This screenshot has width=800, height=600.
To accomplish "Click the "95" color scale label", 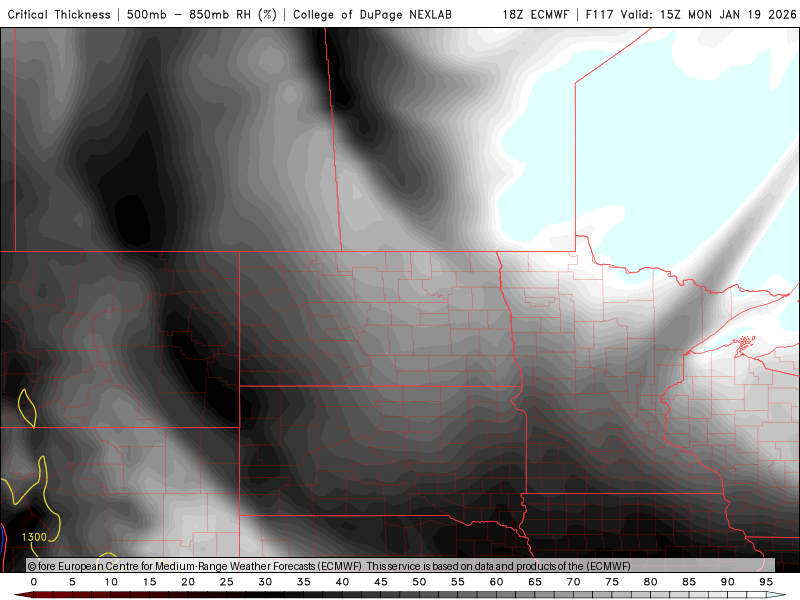I will coord(766,582).
